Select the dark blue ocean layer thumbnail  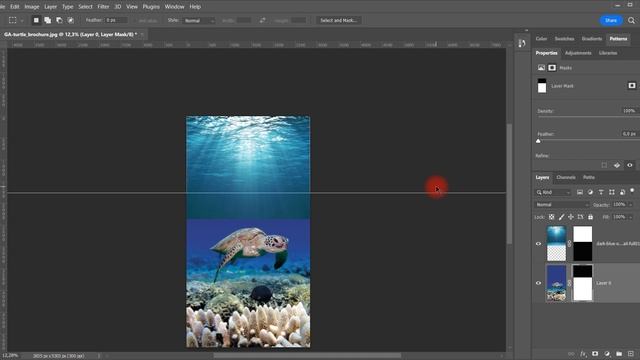pyautogui.click(x=556, y=244)
